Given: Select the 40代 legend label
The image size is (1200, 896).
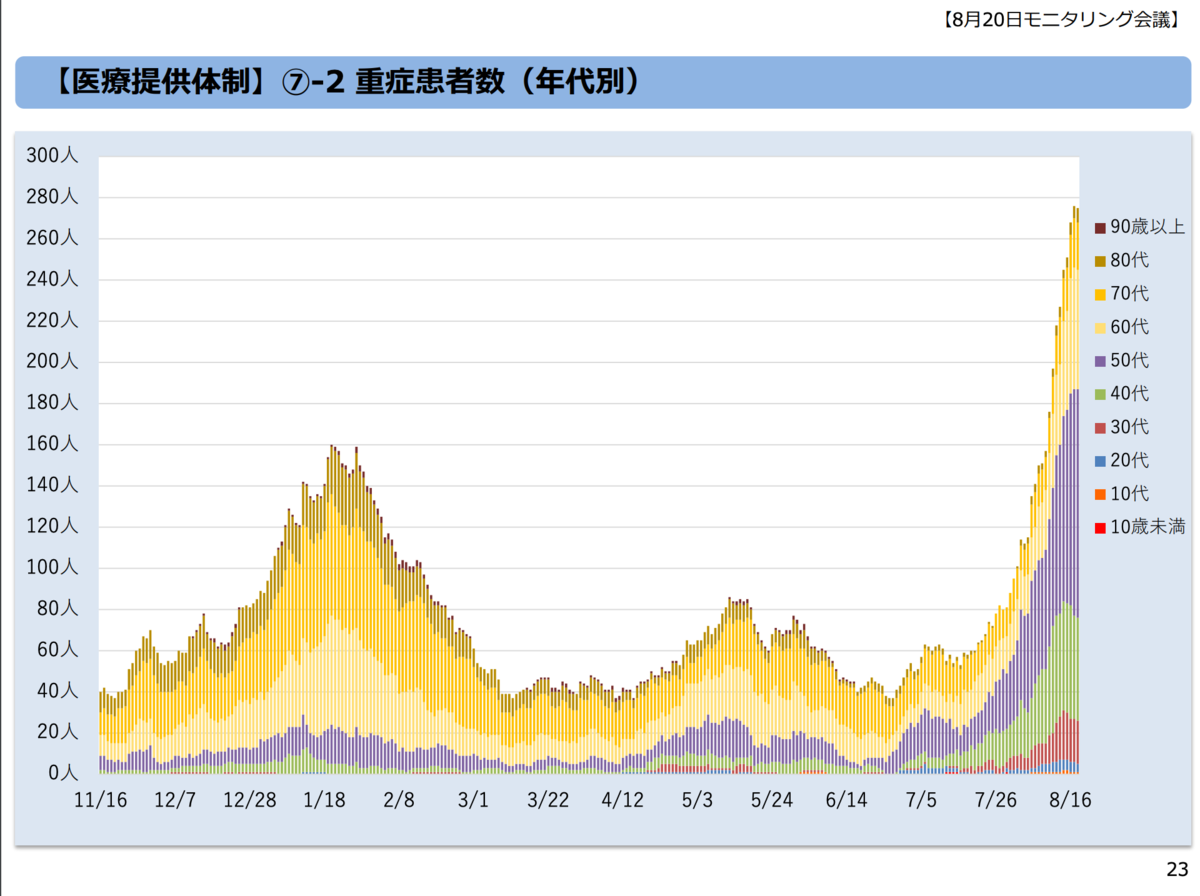Looking at the screenshot, I should (x=1130, y=394).
